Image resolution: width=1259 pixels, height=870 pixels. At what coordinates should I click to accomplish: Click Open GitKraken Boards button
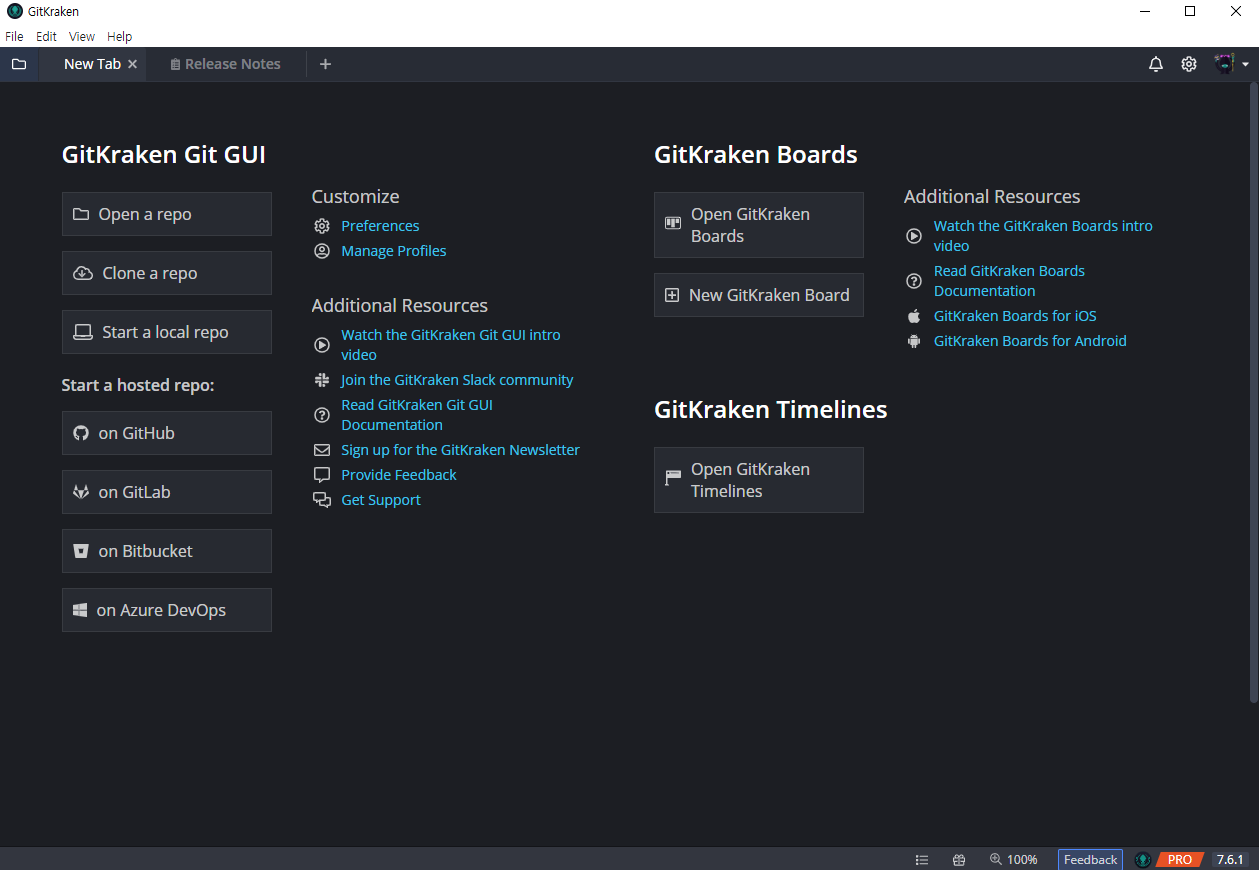click(x=759, y=225)
